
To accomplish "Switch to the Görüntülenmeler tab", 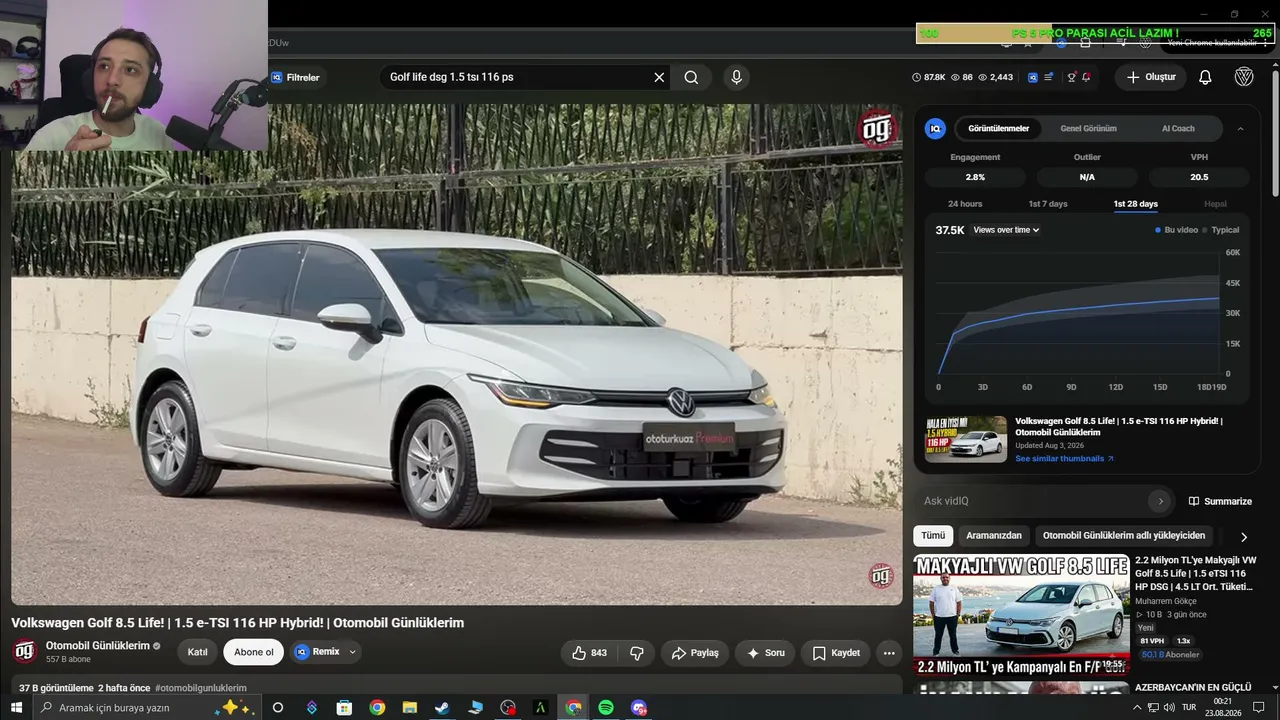I will click(x=999, y=128).
